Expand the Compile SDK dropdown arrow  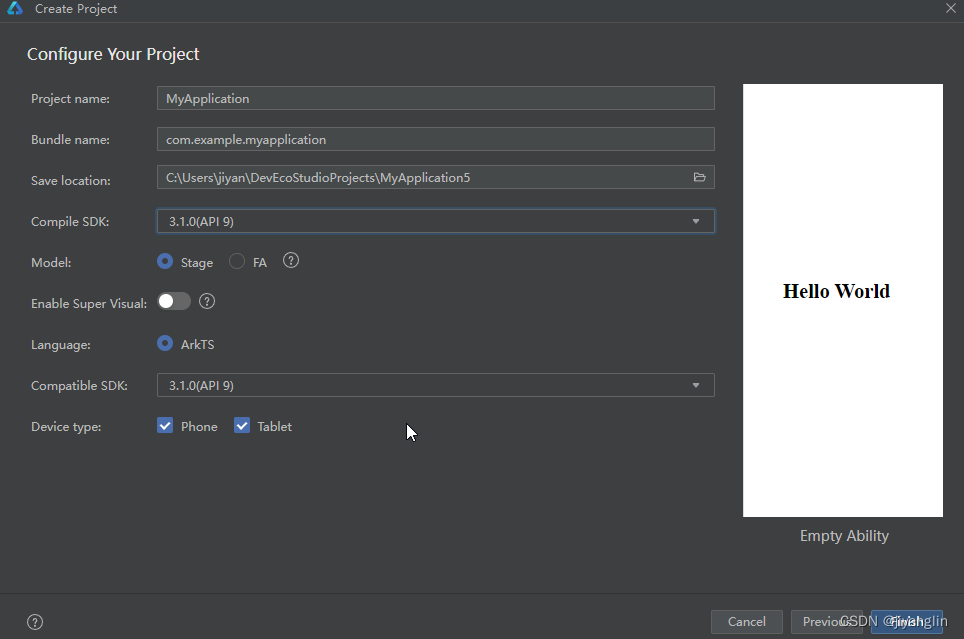[x=696, y=221]
